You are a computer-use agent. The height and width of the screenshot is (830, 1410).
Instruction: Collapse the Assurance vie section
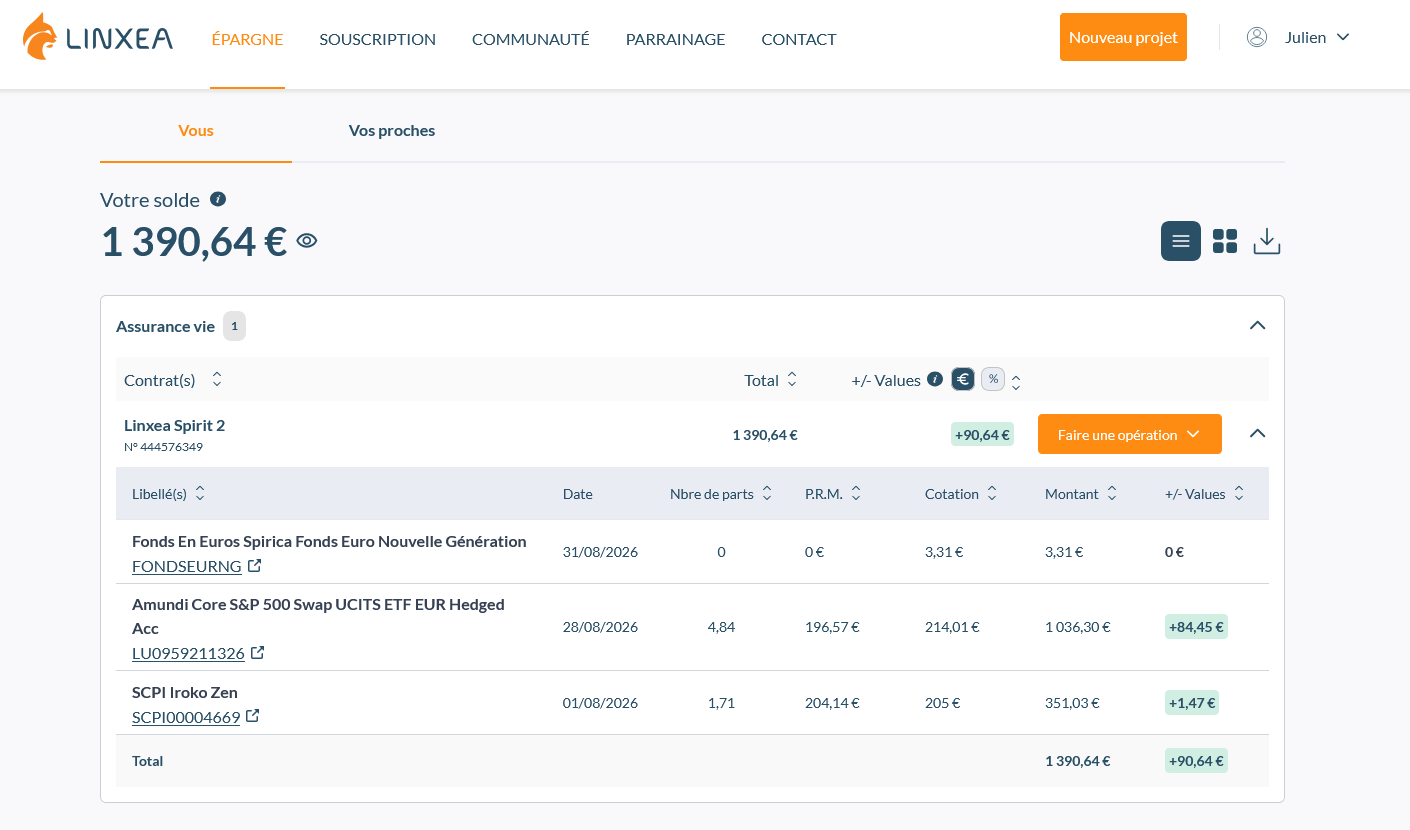1258,325
